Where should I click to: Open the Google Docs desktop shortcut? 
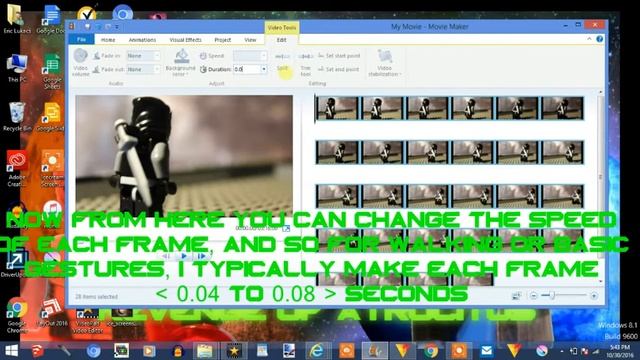coord(51,20)
